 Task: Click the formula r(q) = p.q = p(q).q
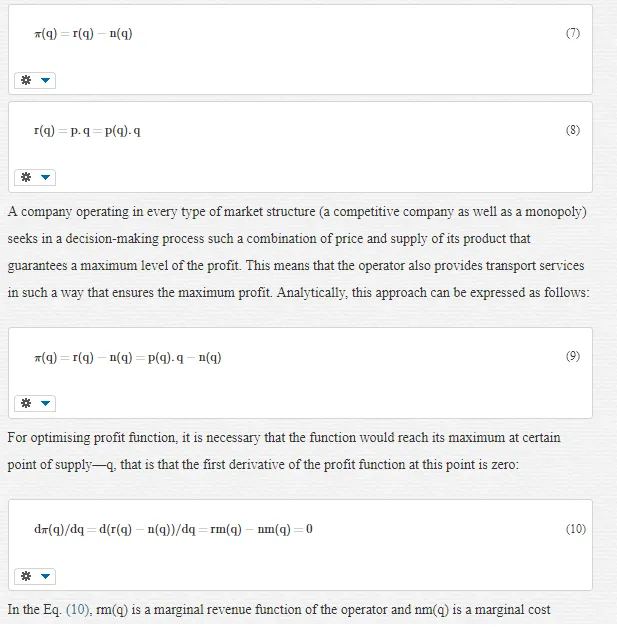click(x=87, y=130)
